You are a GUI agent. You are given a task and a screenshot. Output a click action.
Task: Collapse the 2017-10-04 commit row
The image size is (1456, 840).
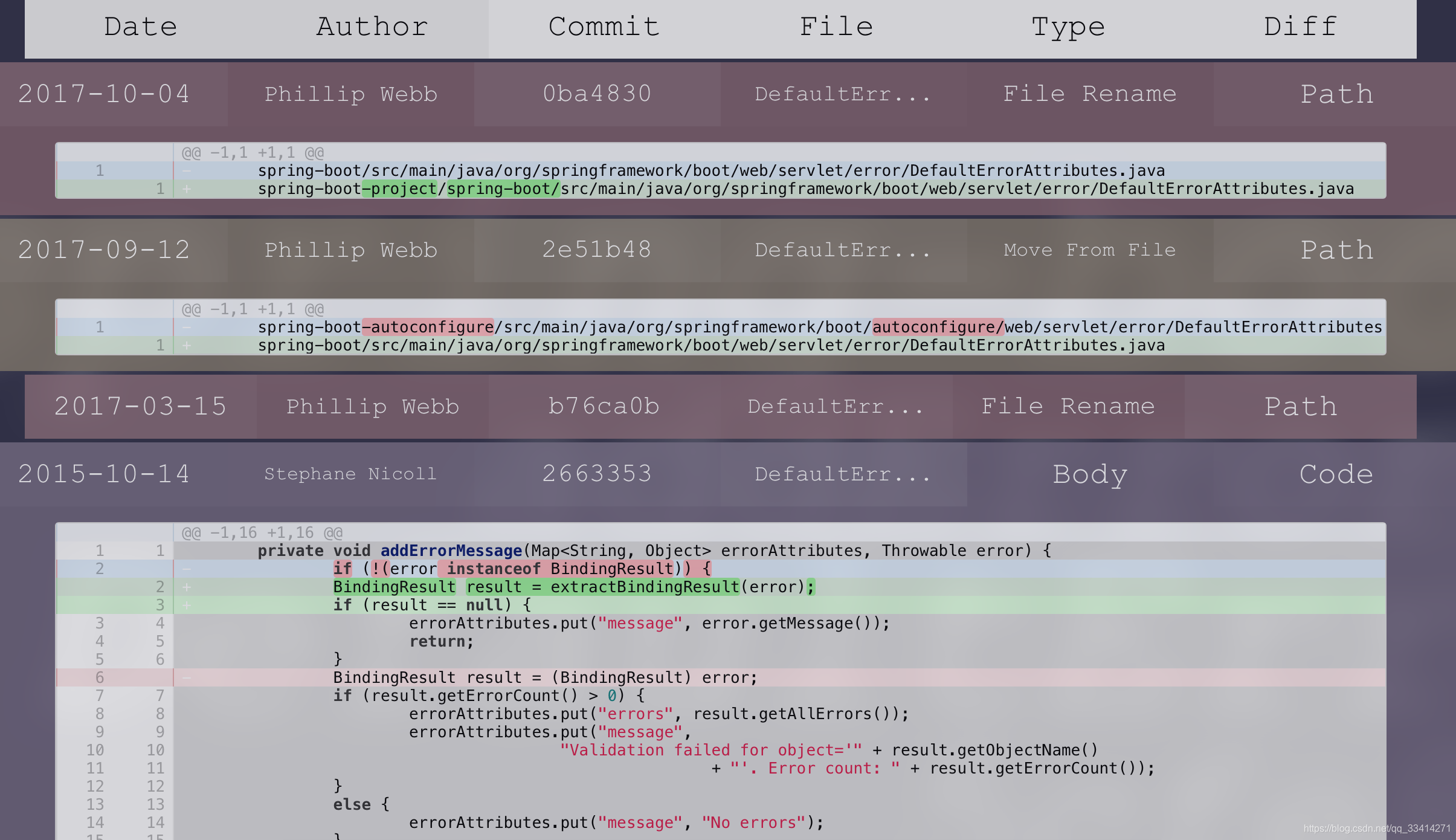104,94
